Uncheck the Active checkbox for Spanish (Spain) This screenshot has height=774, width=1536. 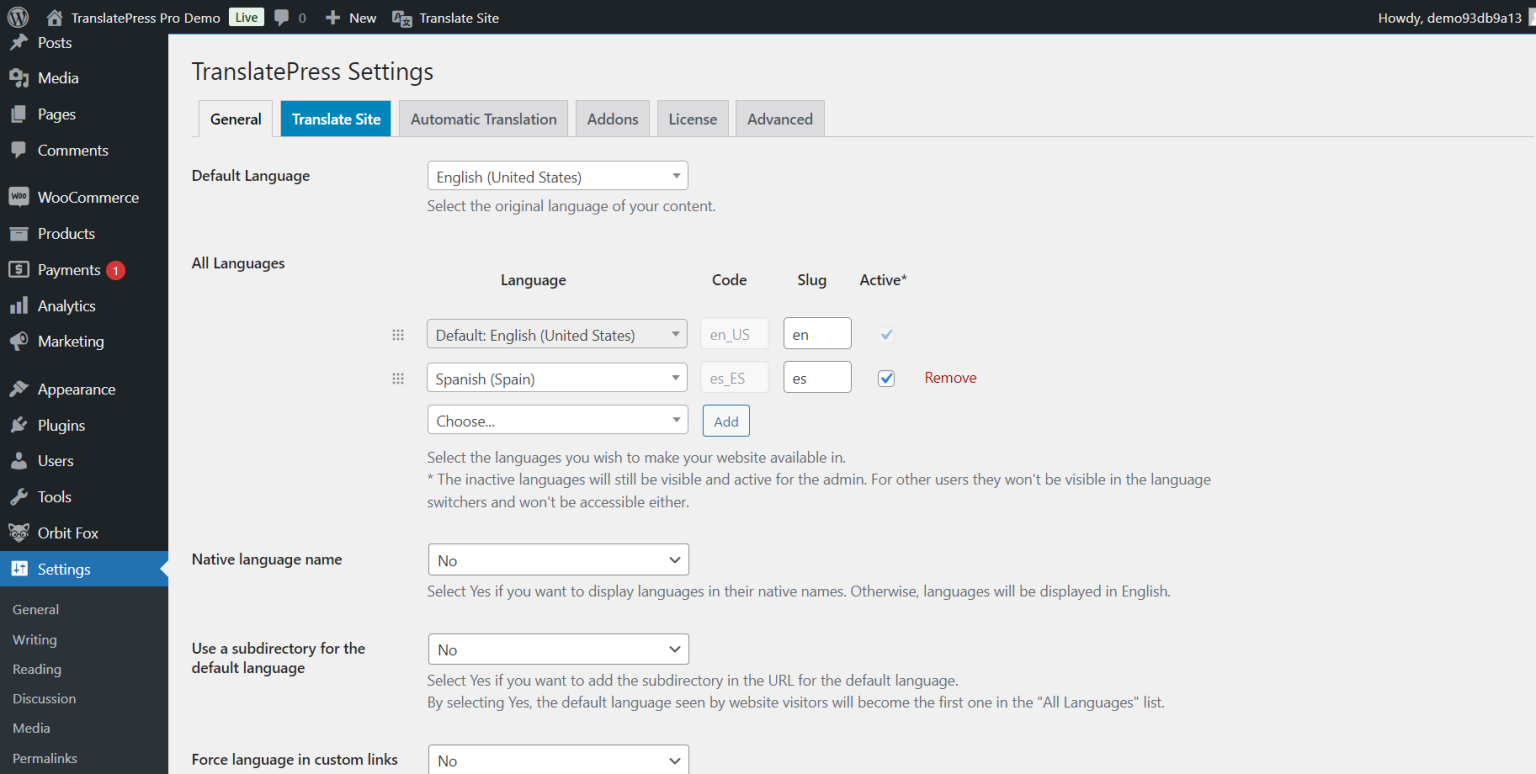[886, 378]
